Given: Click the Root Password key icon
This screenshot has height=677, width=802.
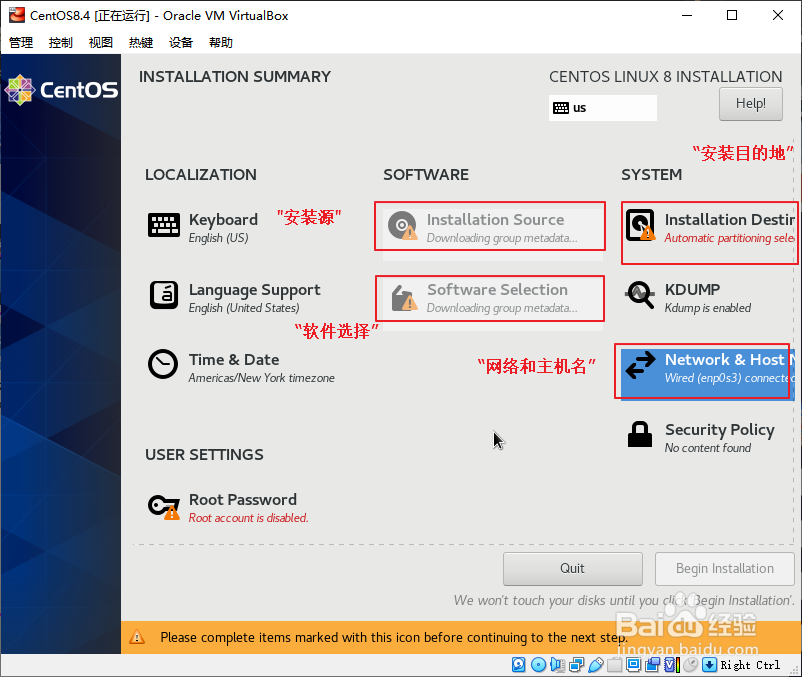Looking at the screenshot, I should click(x=164, y=507).
